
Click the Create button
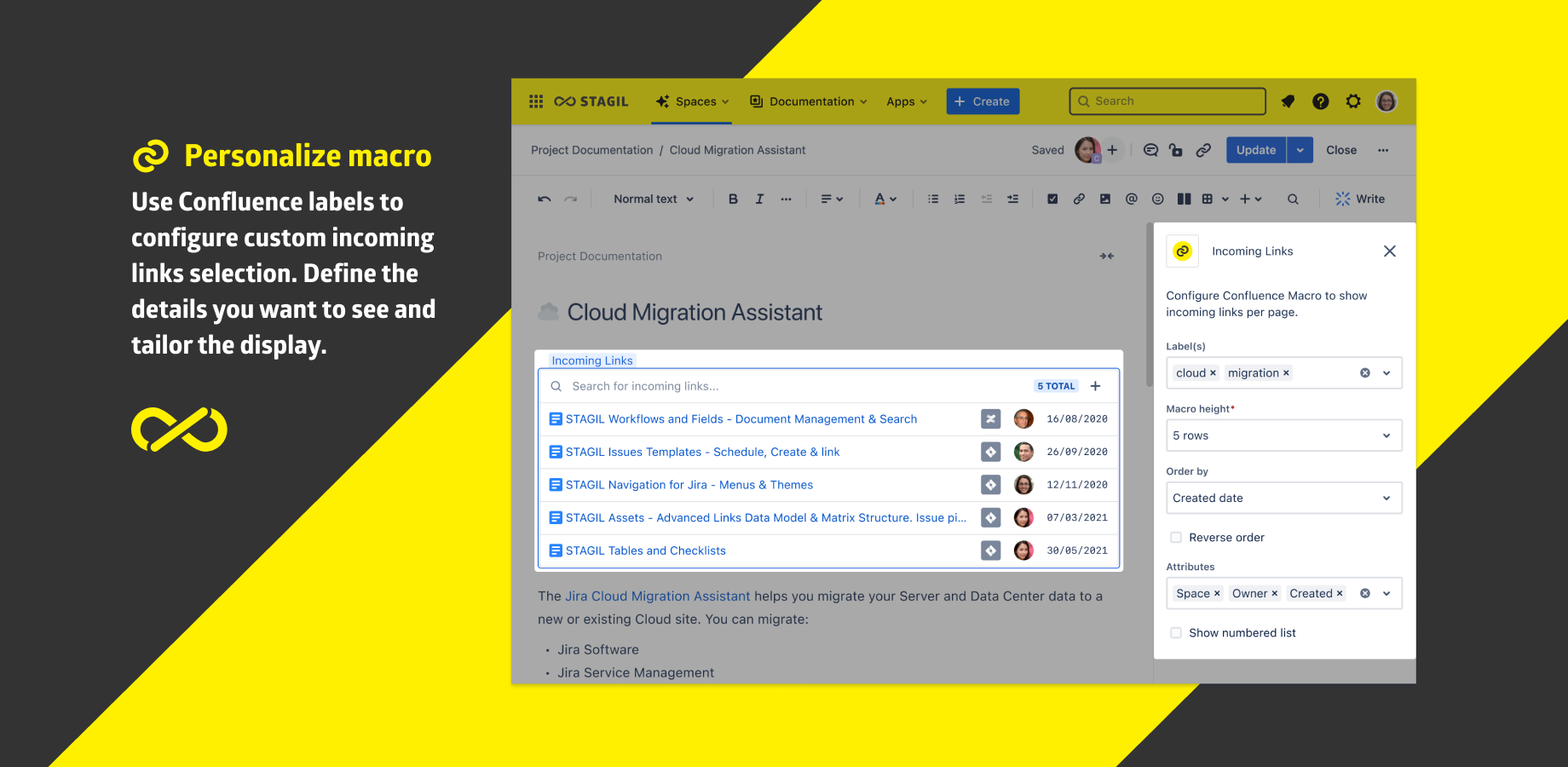coord(983,101)
